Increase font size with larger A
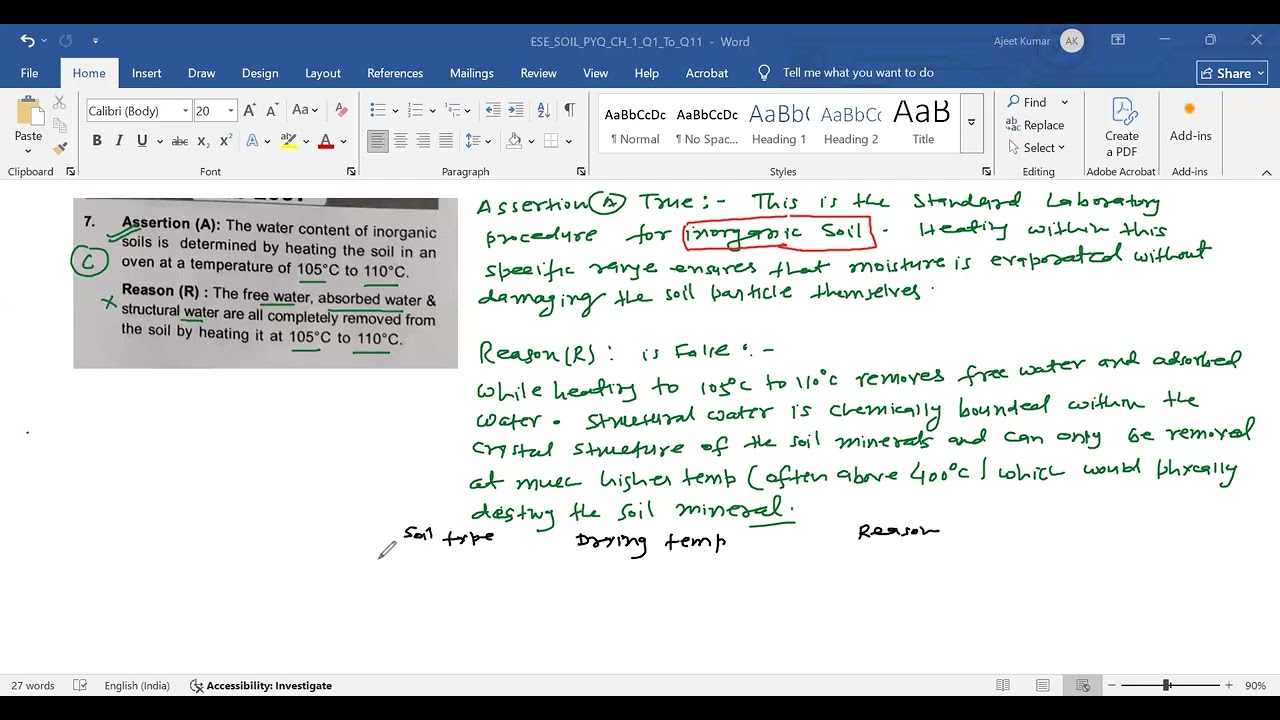Screen dimensions: 1280x720 249,111
